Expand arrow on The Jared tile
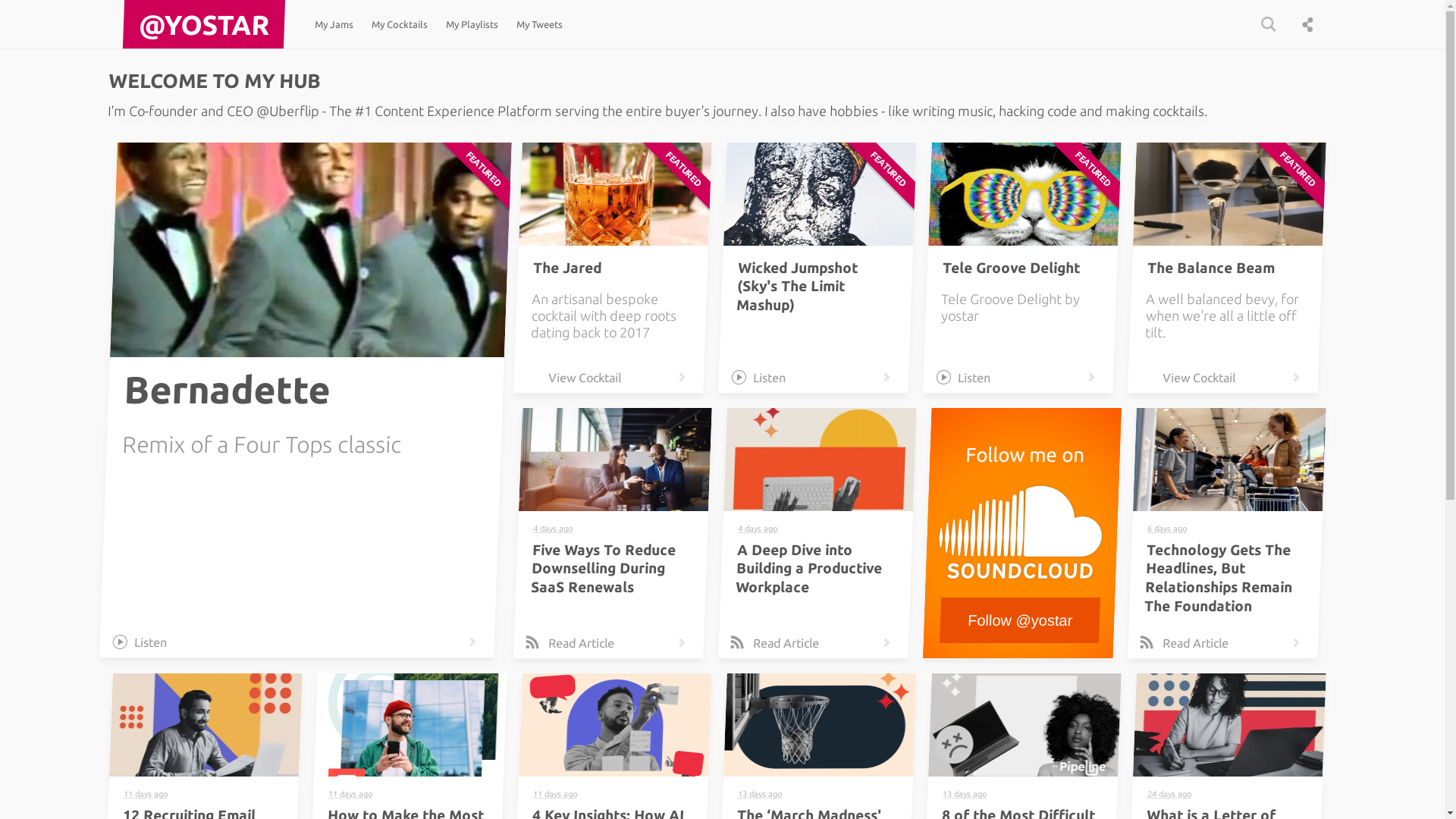Viewport: 1456px width, 819px height. tap(682, 378)
